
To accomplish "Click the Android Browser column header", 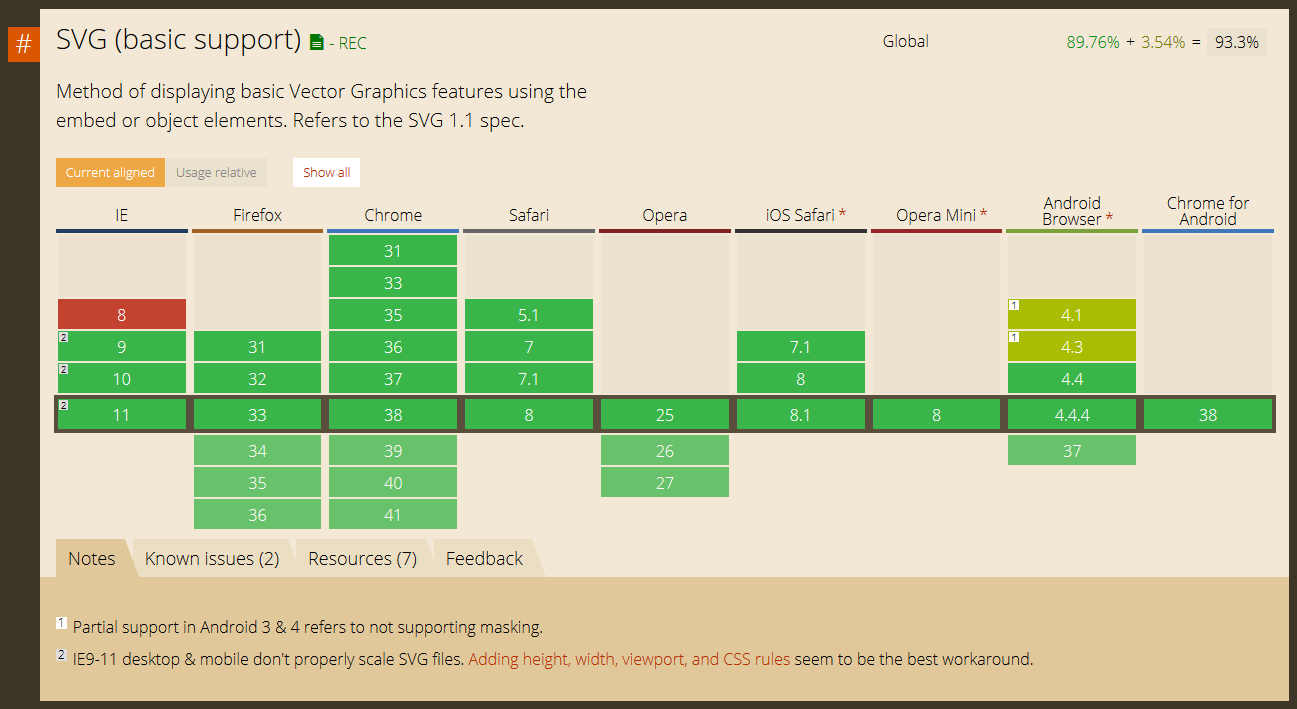I will [x=1072, y=211].
